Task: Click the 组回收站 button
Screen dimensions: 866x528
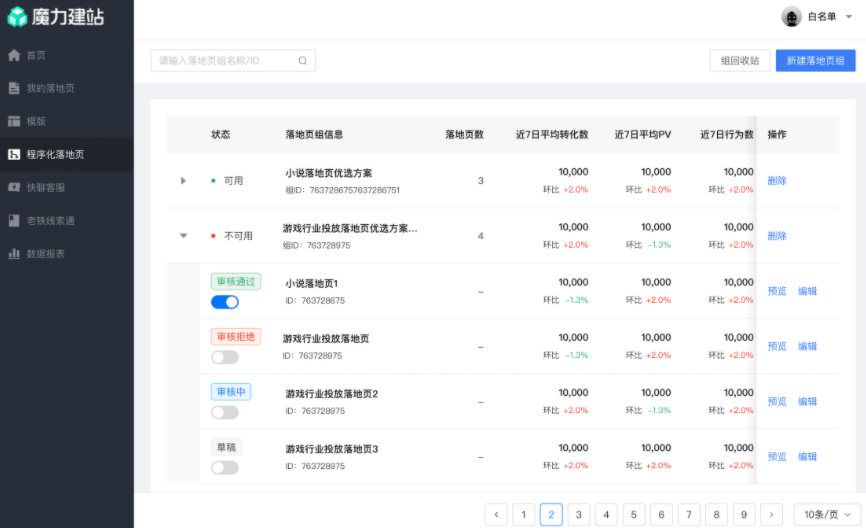Action: (740, 61)
